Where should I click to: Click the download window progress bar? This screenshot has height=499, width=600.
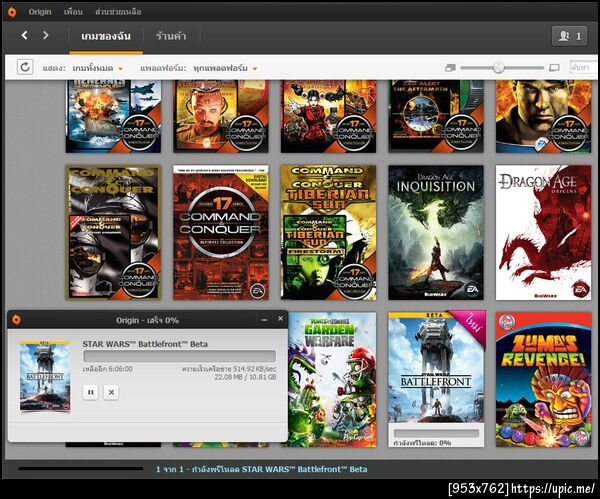tap(179, 356)
